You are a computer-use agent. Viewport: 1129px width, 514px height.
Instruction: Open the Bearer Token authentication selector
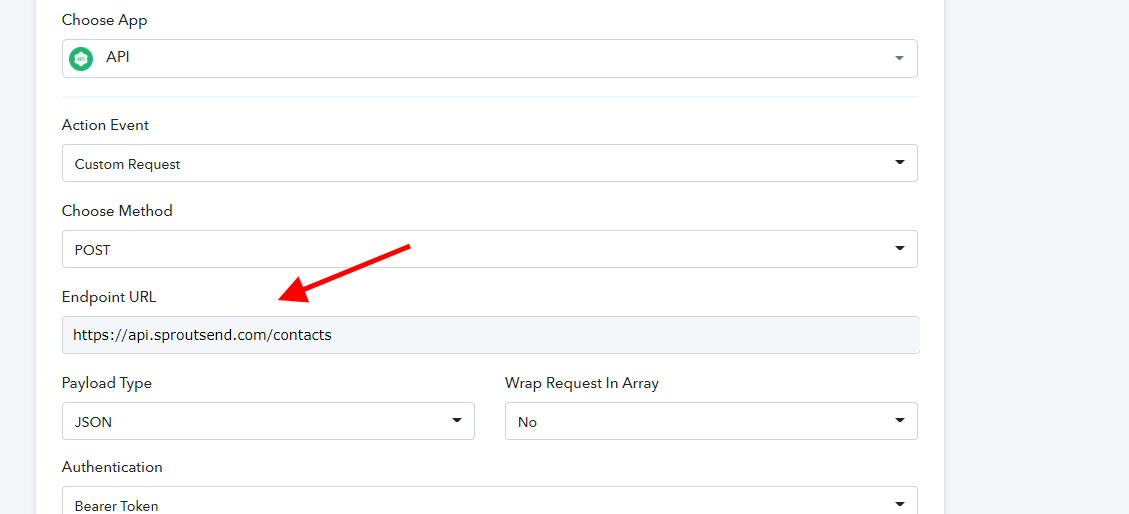pos(490,501)
